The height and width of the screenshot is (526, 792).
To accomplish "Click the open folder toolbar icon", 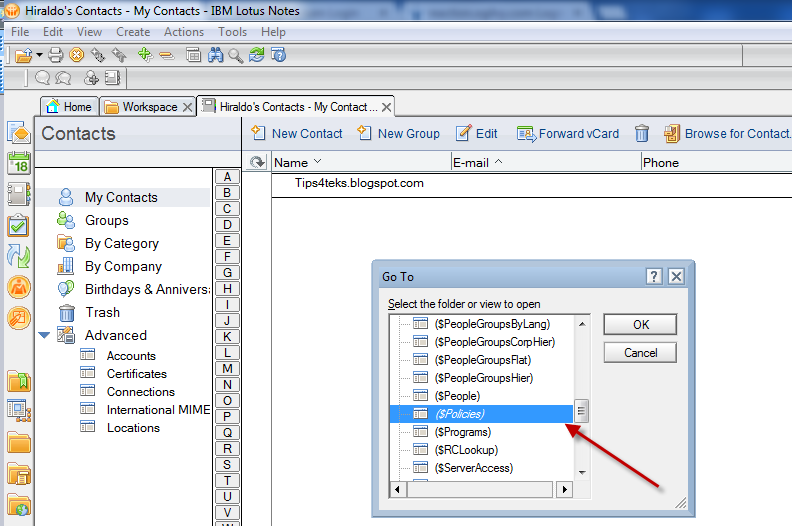I will point(23,55).
